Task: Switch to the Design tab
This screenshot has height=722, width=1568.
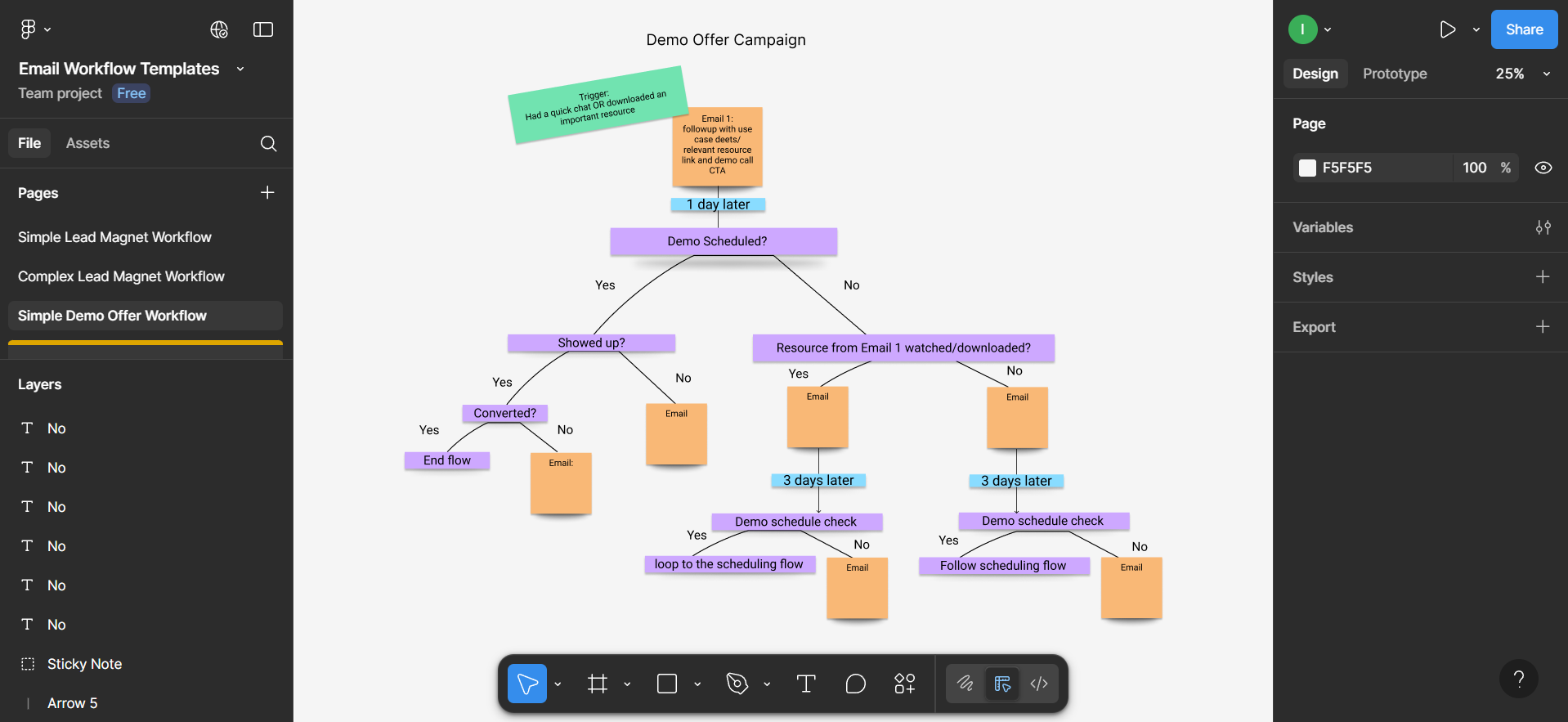Action: 1315,74
